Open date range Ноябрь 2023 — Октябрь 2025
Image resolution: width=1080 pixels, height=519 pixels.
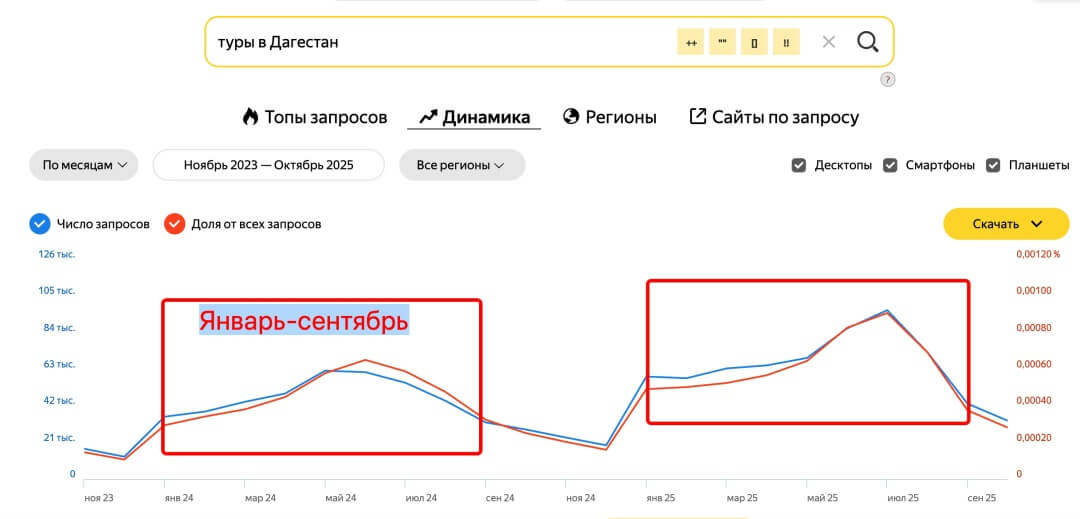(269, 165)
